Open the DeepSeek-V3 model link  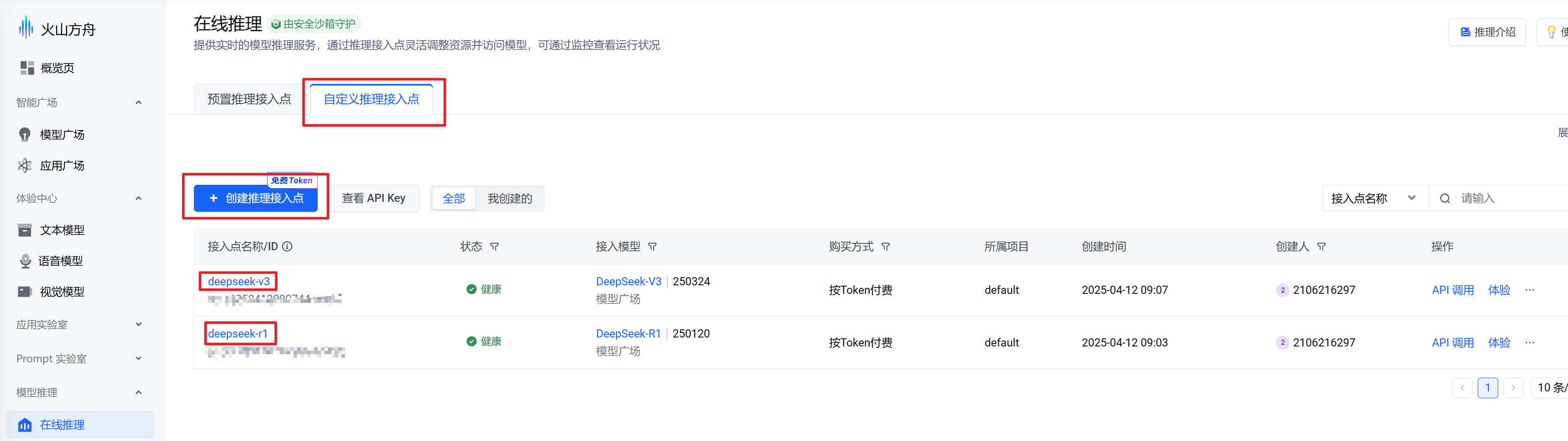(x=628, y=281)
